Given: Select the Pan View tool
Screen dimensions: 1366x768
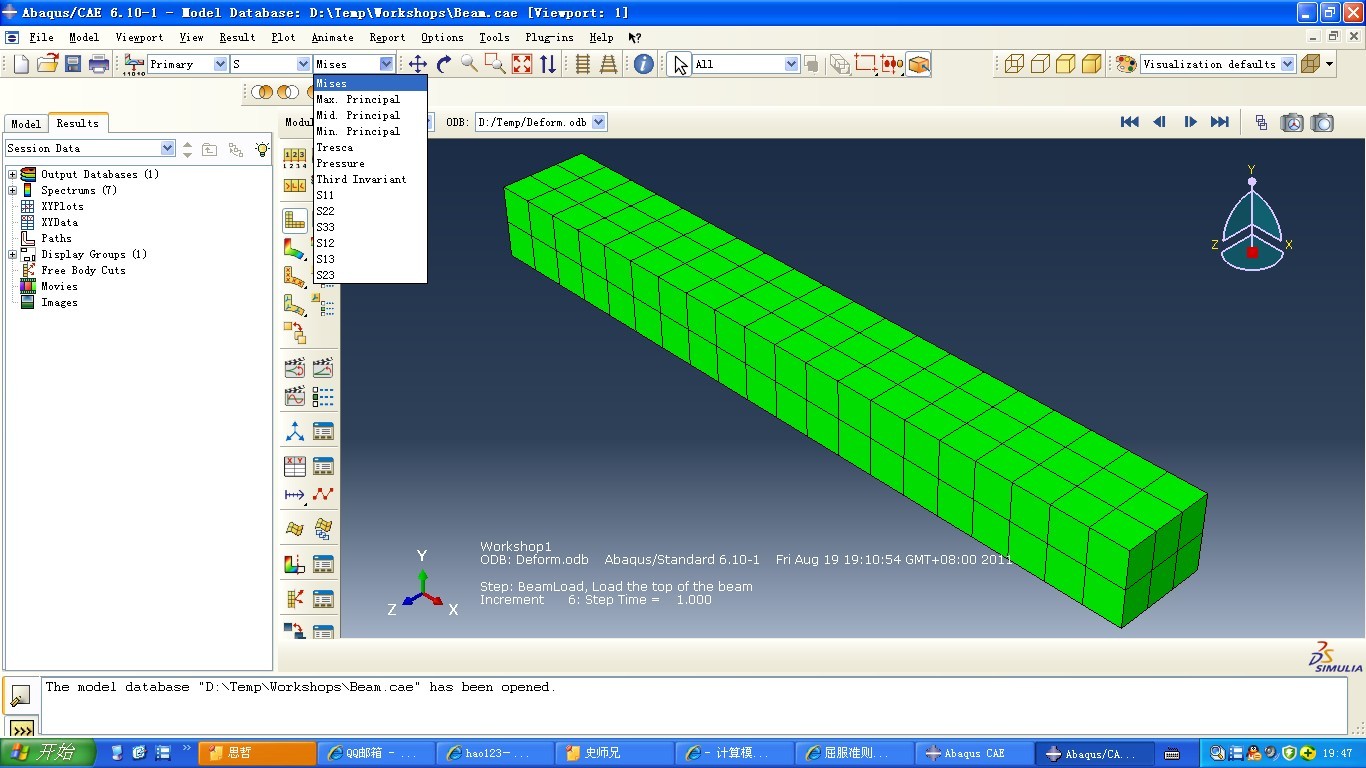Looking at the screenshot, I should [x=418, y=64].
